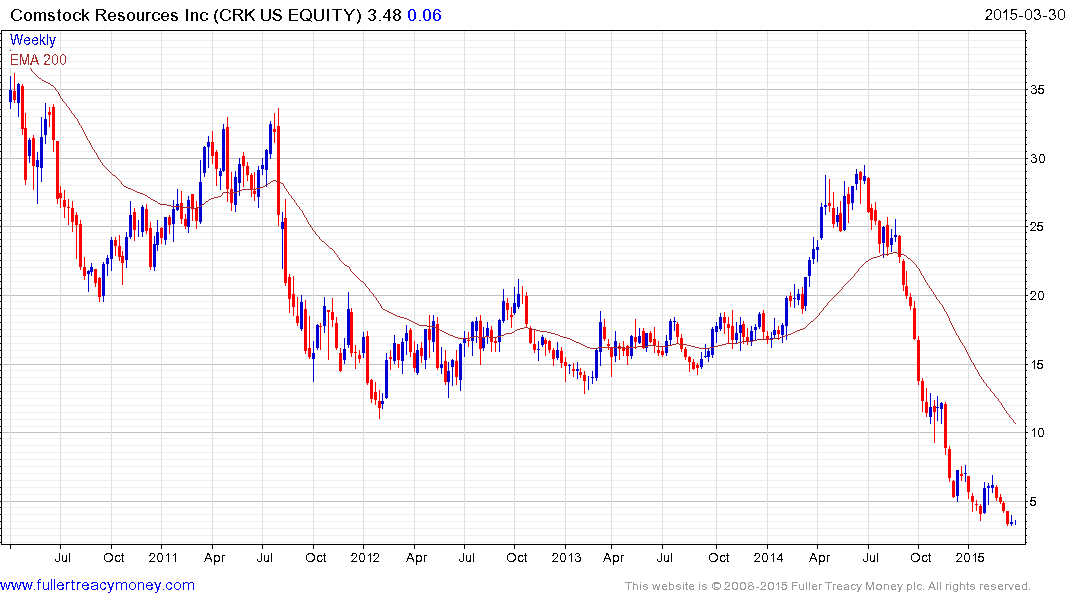Click the 15 y-axis label
This screenshot has height=600, width=1075.
1037,364
